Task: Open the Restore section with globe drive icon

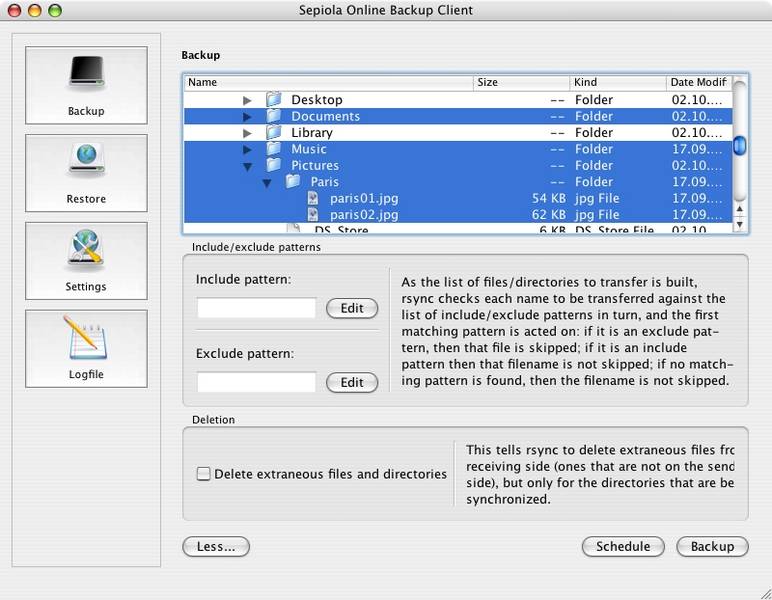Action: (86, 173)
